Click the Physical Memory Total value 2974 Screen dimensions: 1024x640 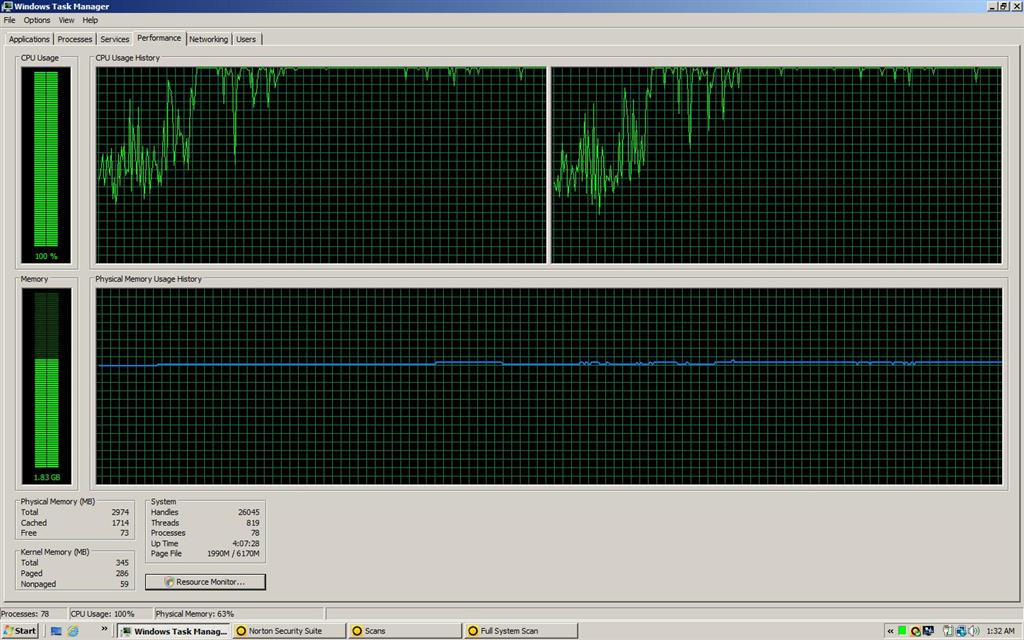tap(120, 512)
